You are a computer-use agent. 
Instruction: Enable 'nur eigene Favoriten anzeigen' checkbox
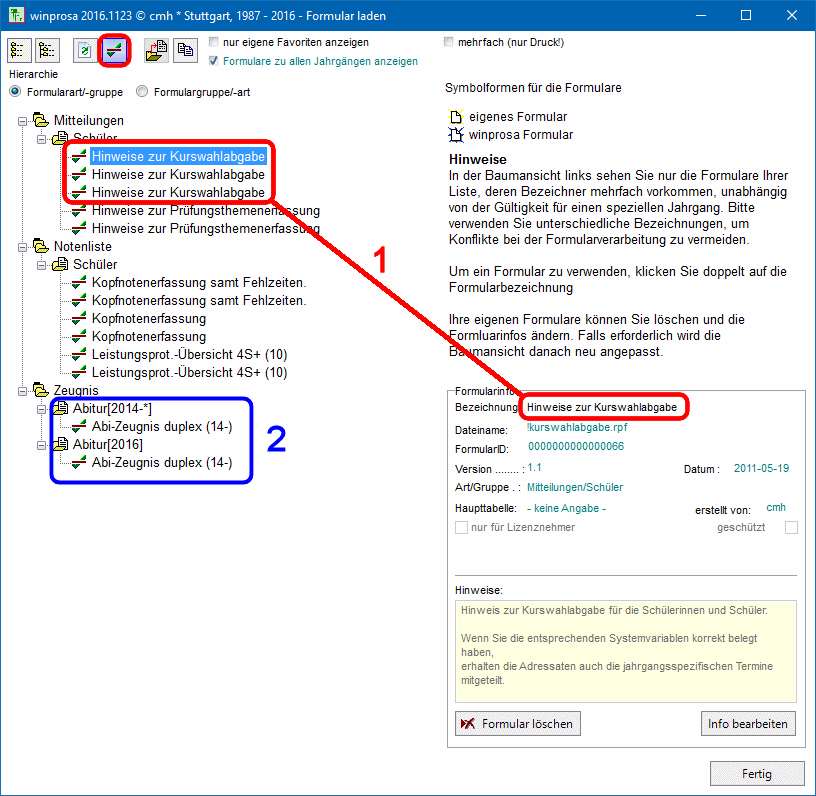[215, 43]
